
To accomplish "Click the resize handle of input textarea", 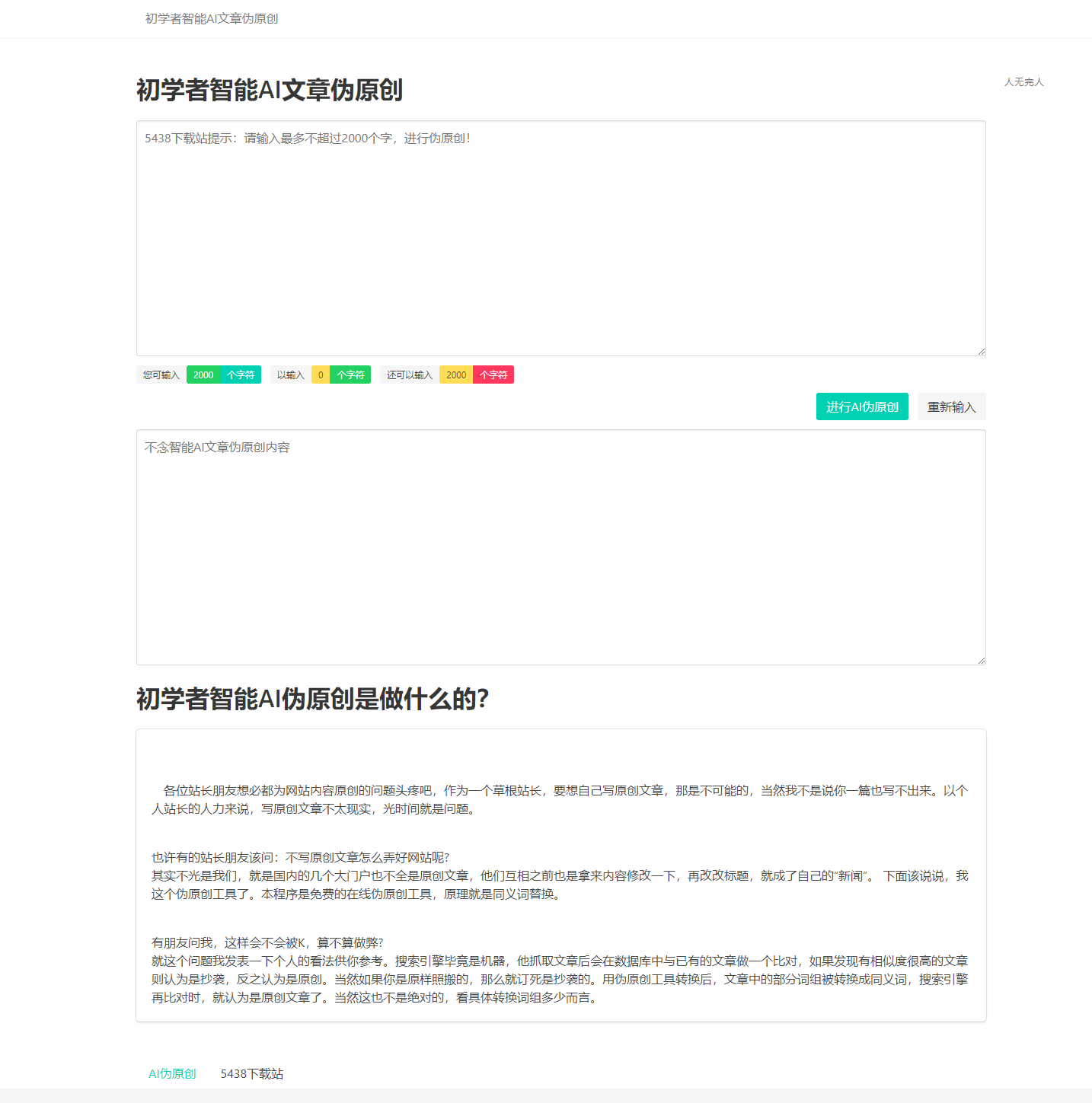I will 981,351.
